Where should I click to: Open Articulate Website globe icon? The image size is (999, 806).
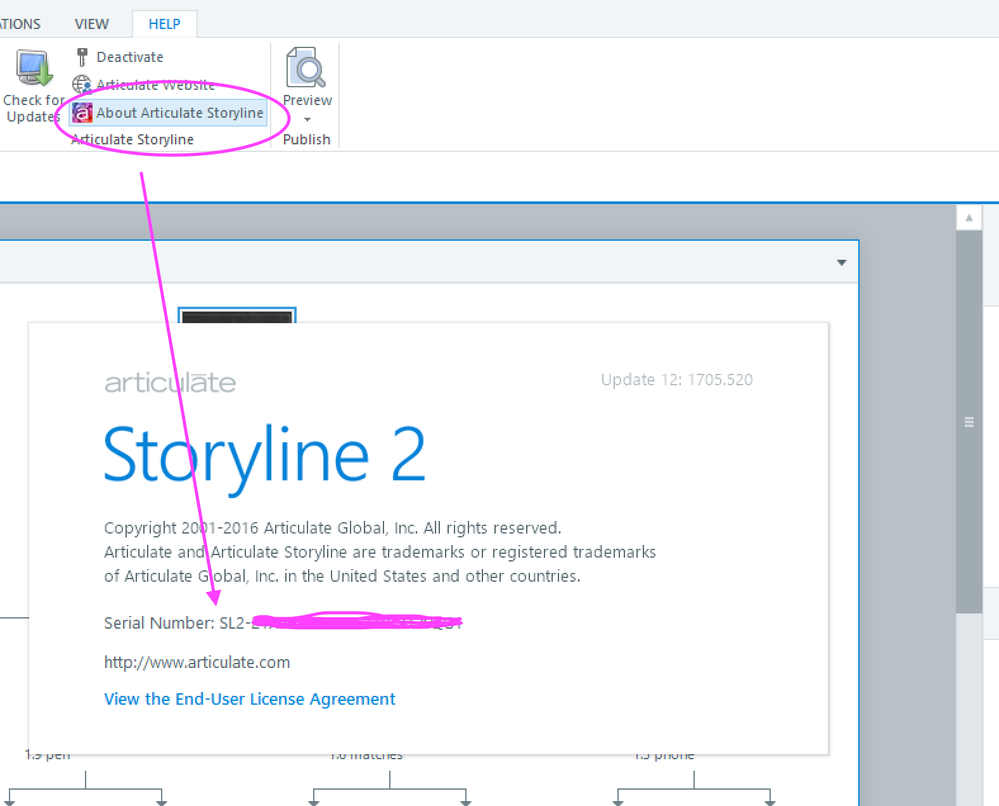(x=82, y=85)
